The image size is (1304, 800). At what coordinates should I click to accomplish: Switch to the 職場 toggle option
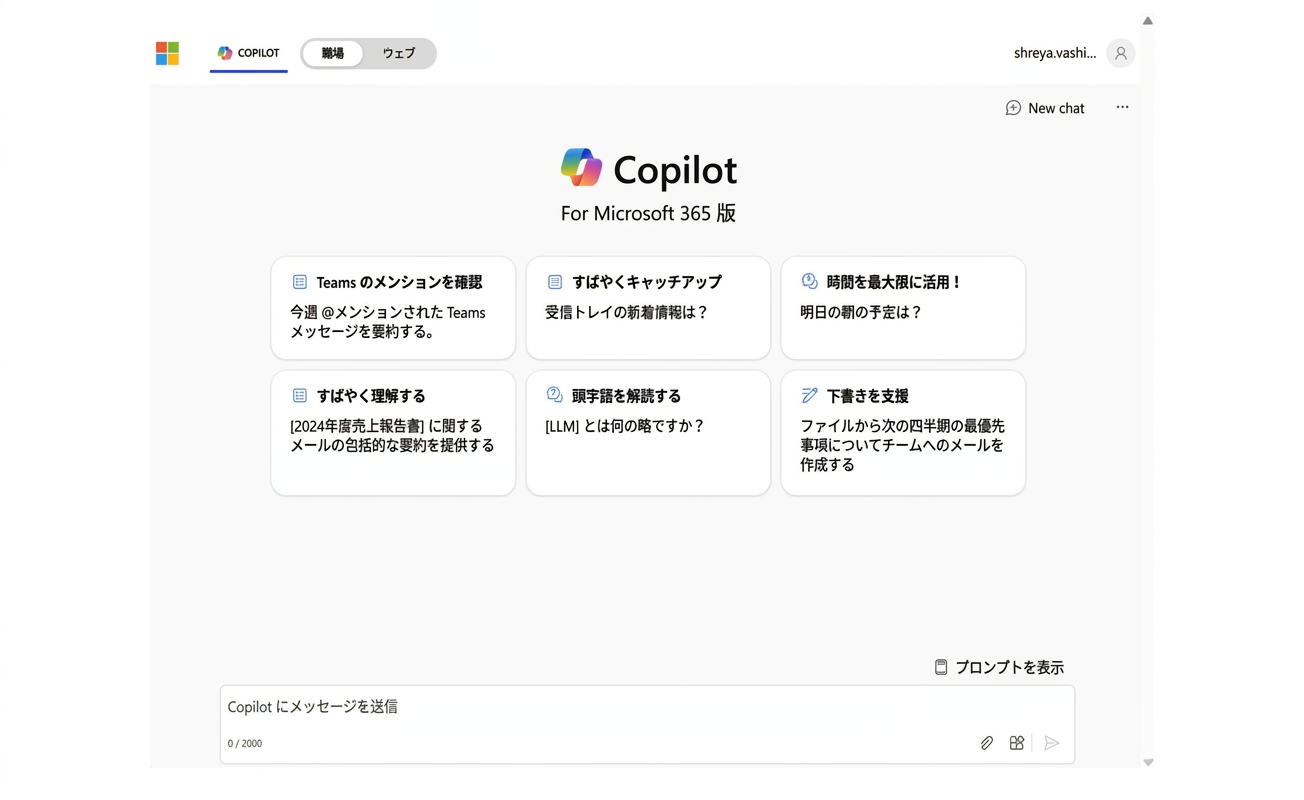click(x=333, y=53)
